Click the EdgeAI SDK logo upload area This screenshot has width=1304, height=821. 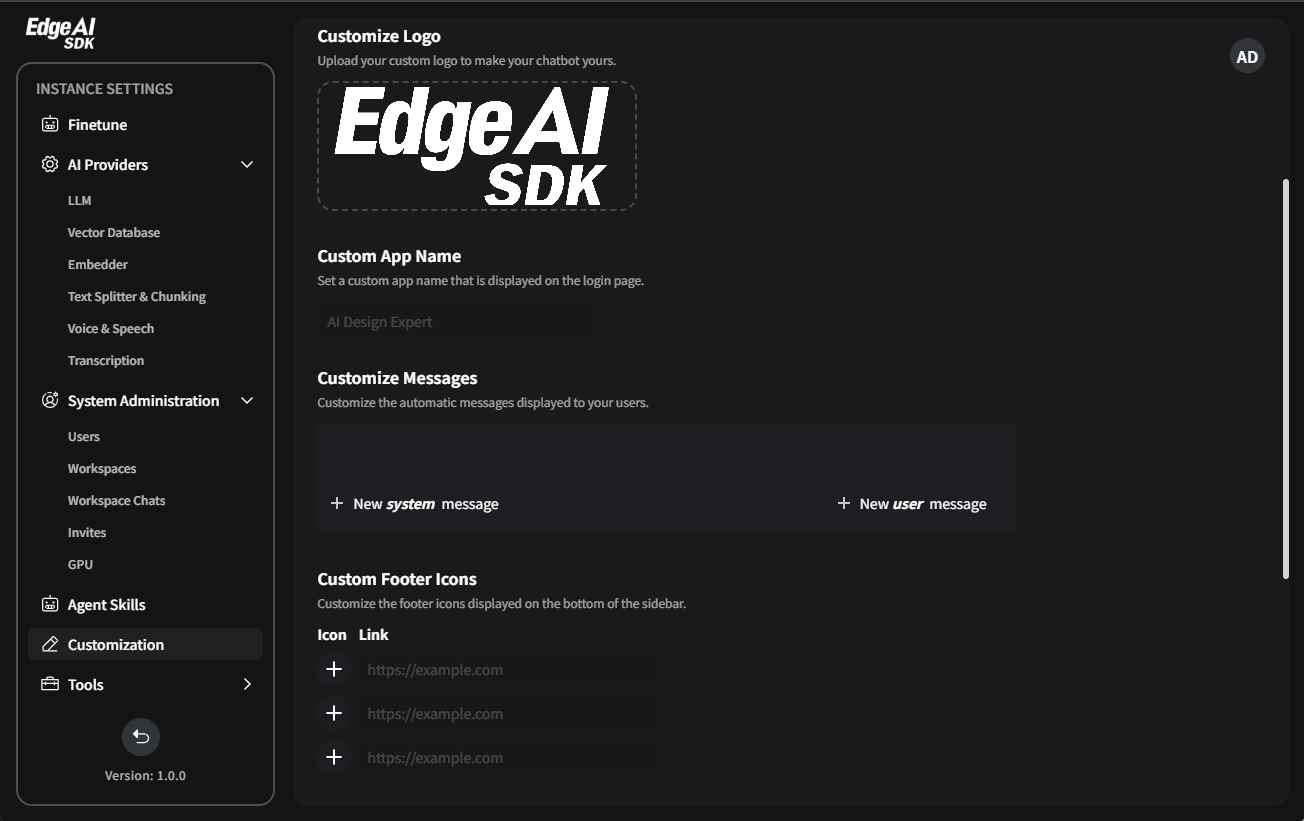coord(477,146)
